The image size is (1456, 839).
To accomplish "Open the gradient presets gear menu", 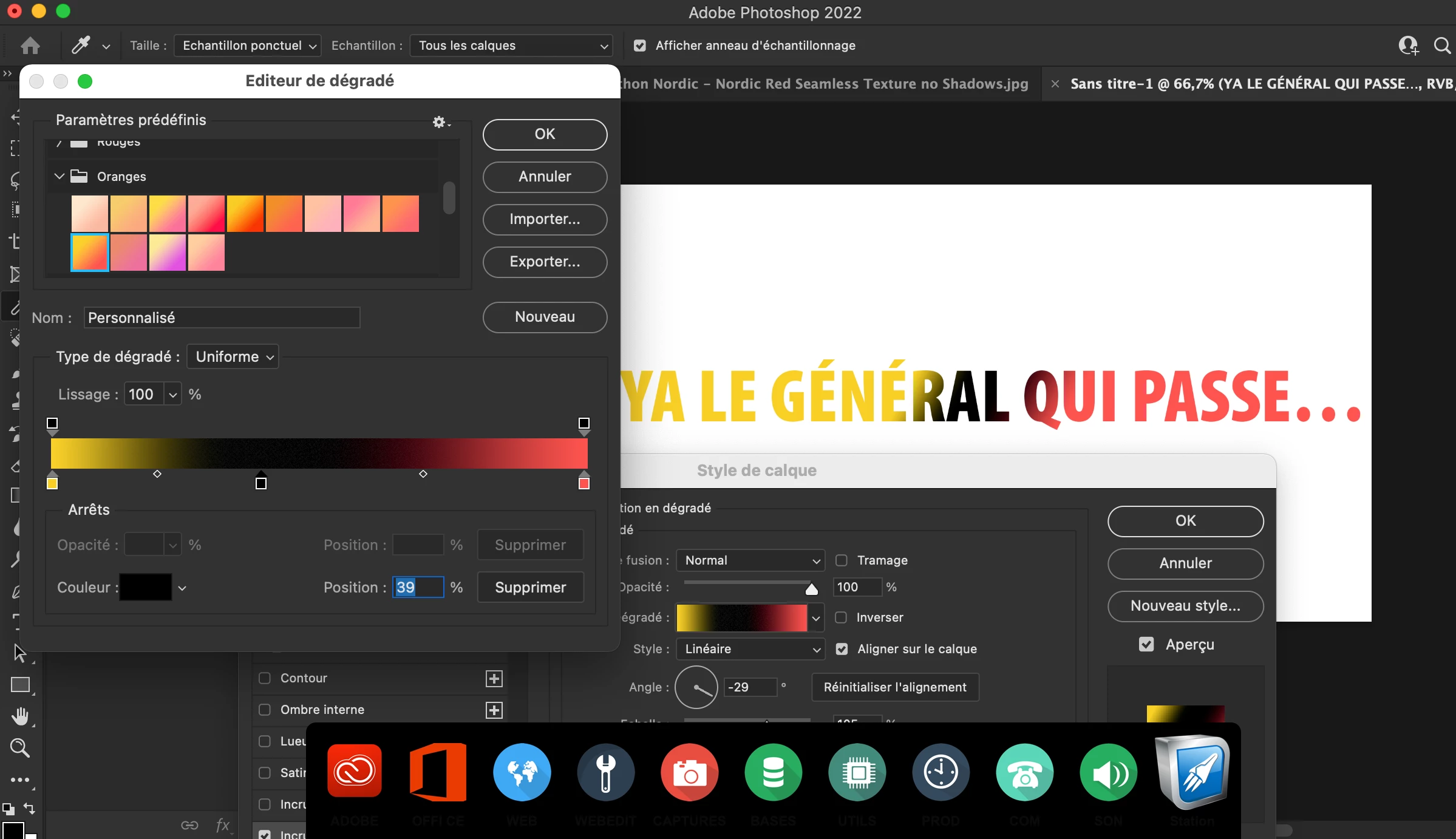I will click(x=440, y=123).
